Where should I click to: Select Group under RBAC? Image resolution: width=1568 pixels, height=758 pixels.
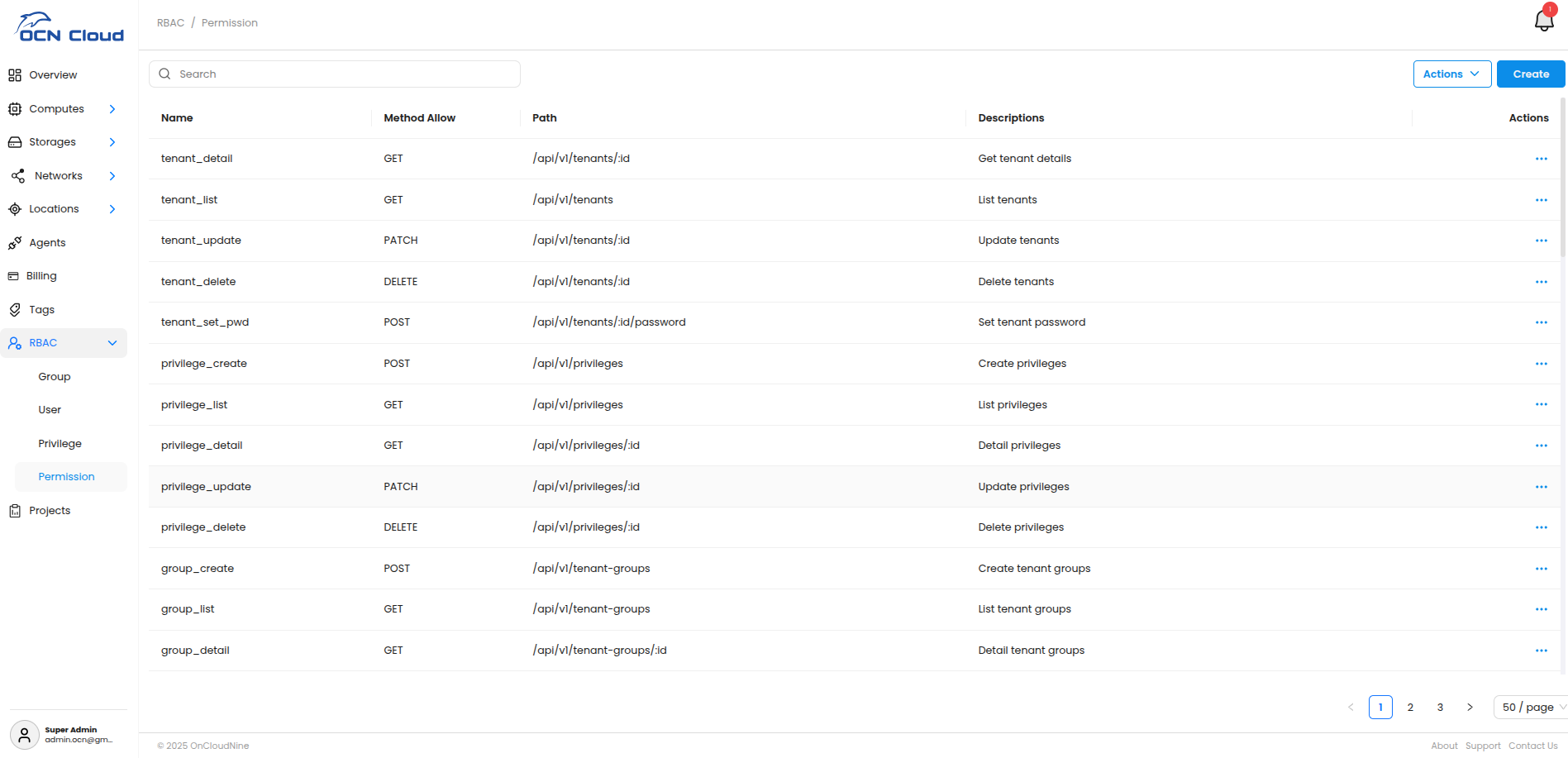(55, 377)
